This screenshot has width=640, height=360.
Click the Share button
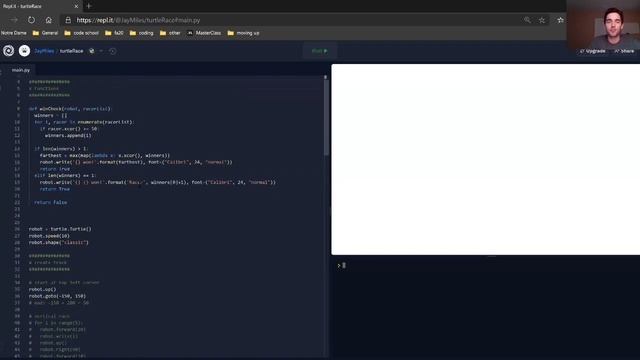click(624, 51)
